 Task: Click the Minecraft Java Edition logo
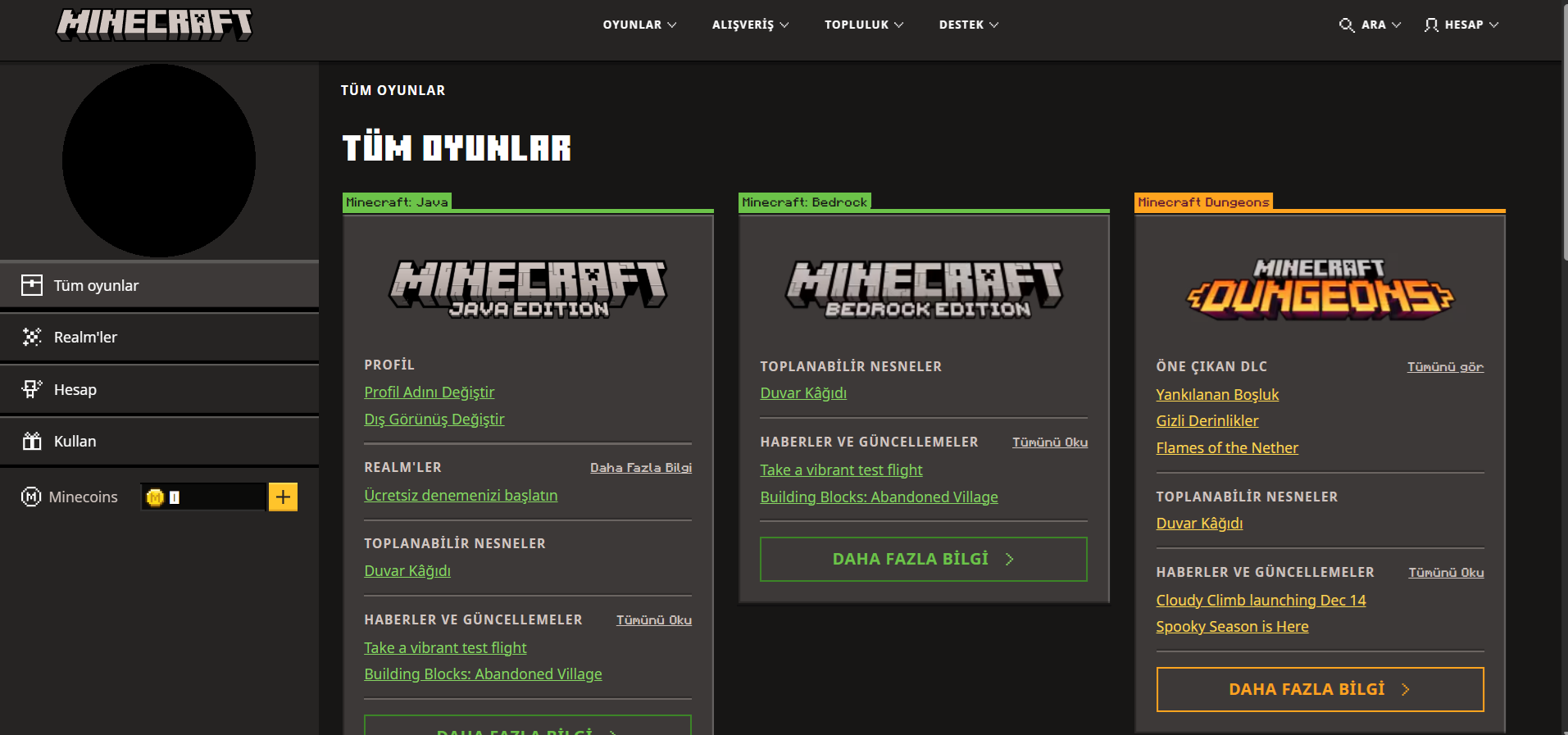coord(528,288)
